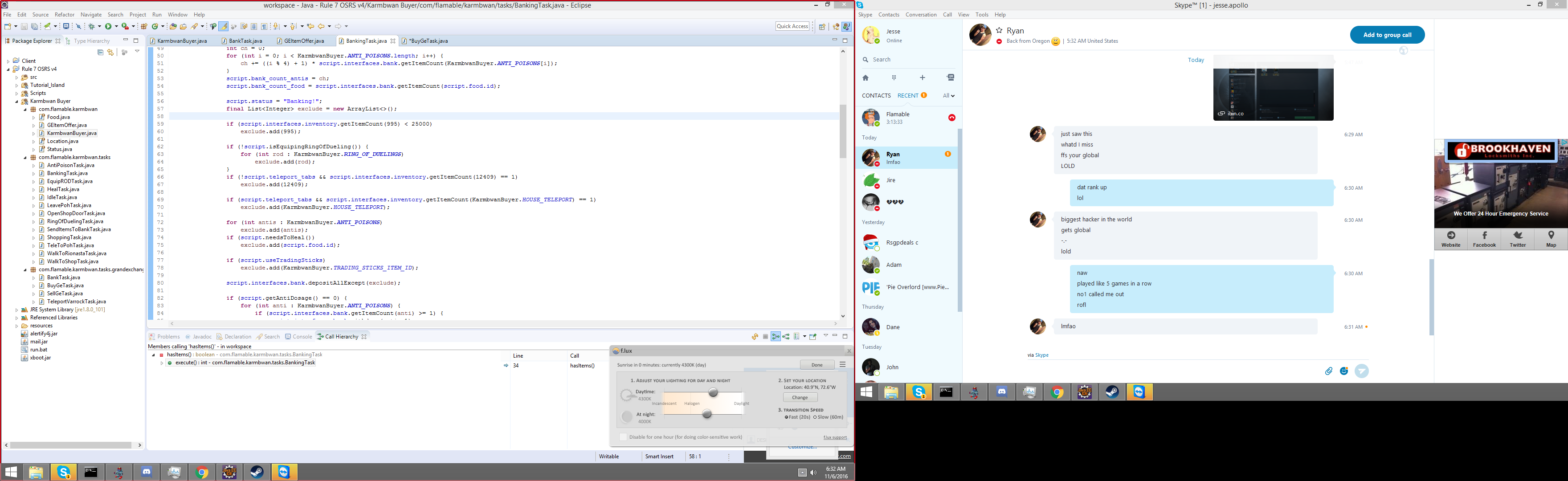Open the All filter dropdown in Skype
This screenshot has width=1568, height=481.
pyautogui.click(x=948, y=96)
